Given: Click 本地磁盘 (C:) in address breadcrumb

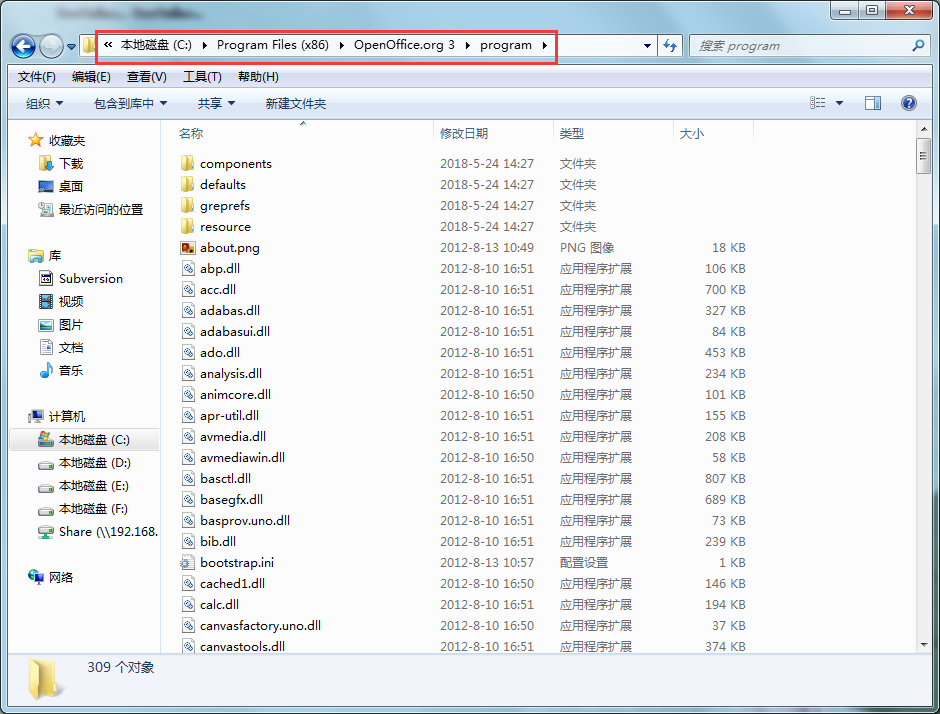Looking at the screenshot, I should click(156, 45).
